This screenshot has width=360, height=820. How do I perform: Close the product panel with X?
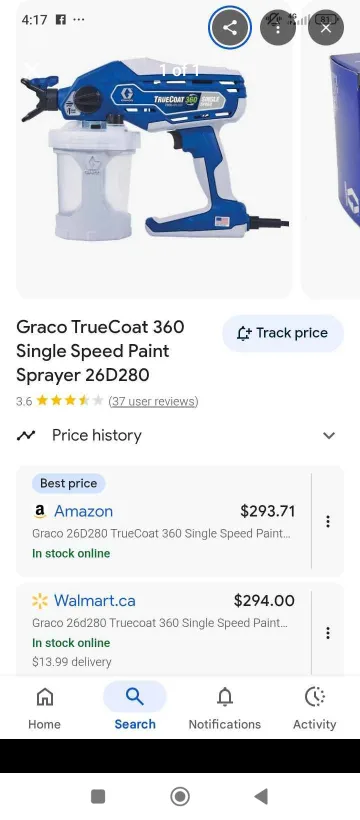325,27
